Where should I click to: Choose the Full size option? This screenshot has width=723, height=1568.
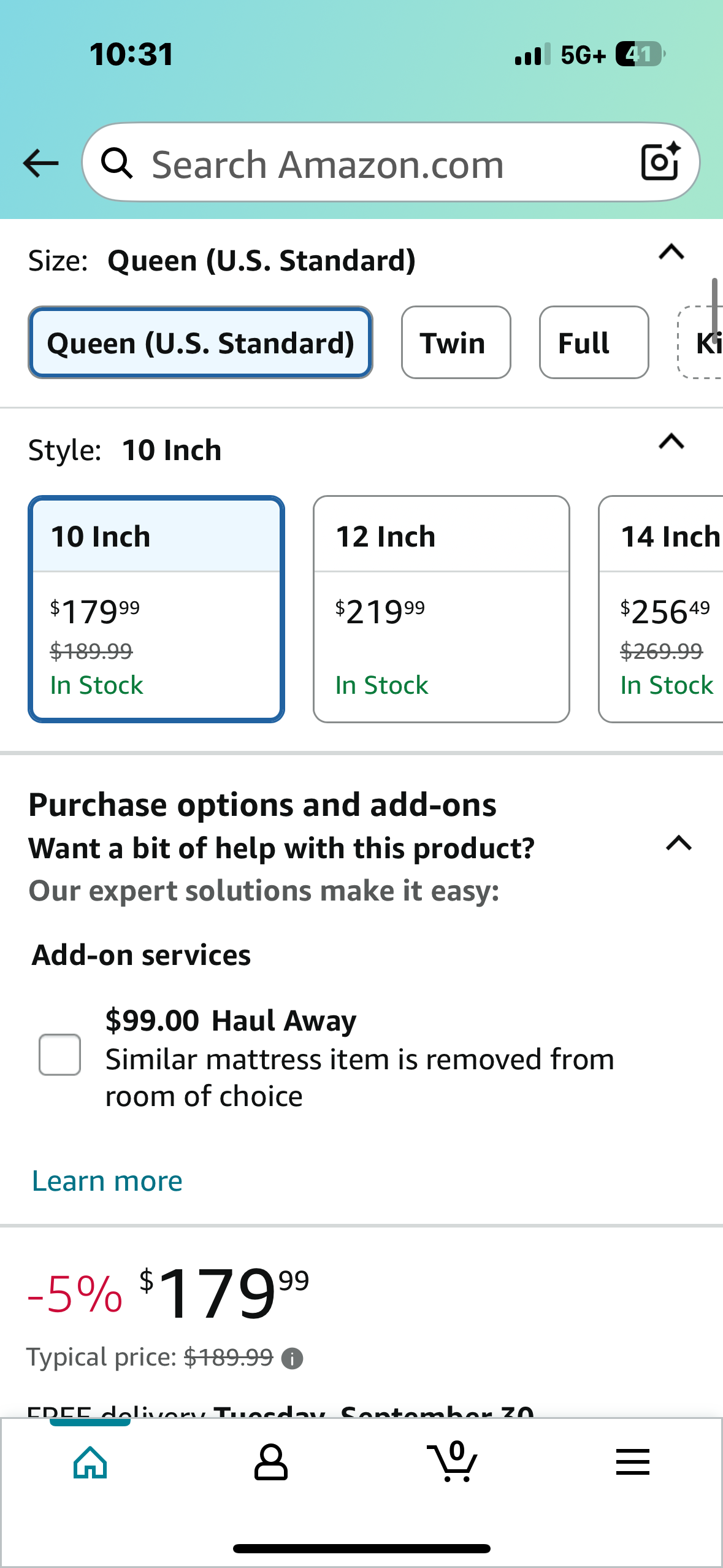594,342
